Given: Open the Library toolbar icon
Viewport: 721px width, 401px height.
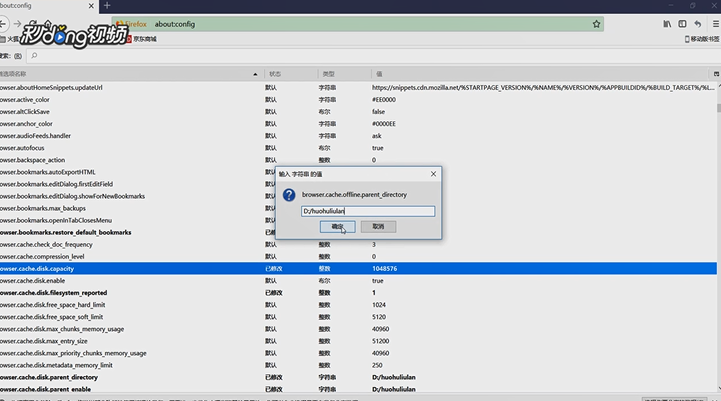Looking at the screenshot, I should tap(667, 24).
